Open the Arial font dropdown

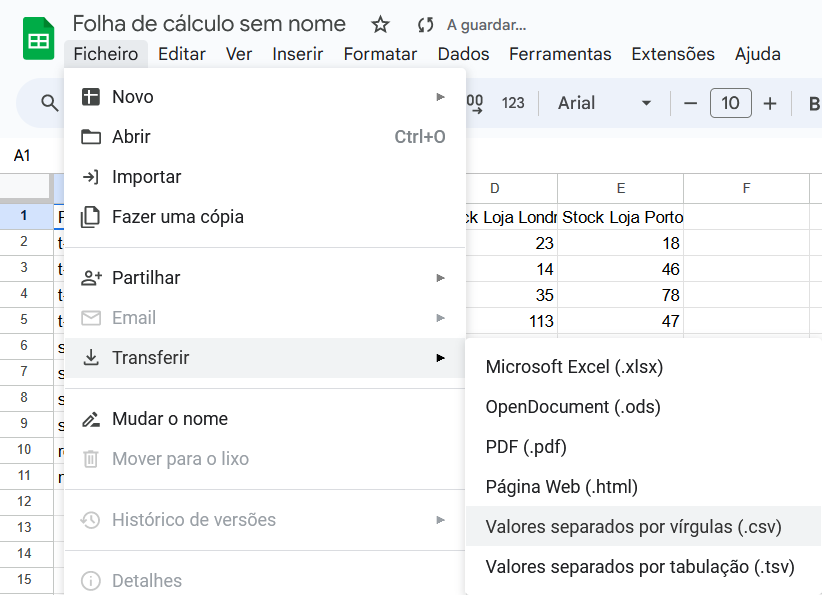(x=604, y=103)
